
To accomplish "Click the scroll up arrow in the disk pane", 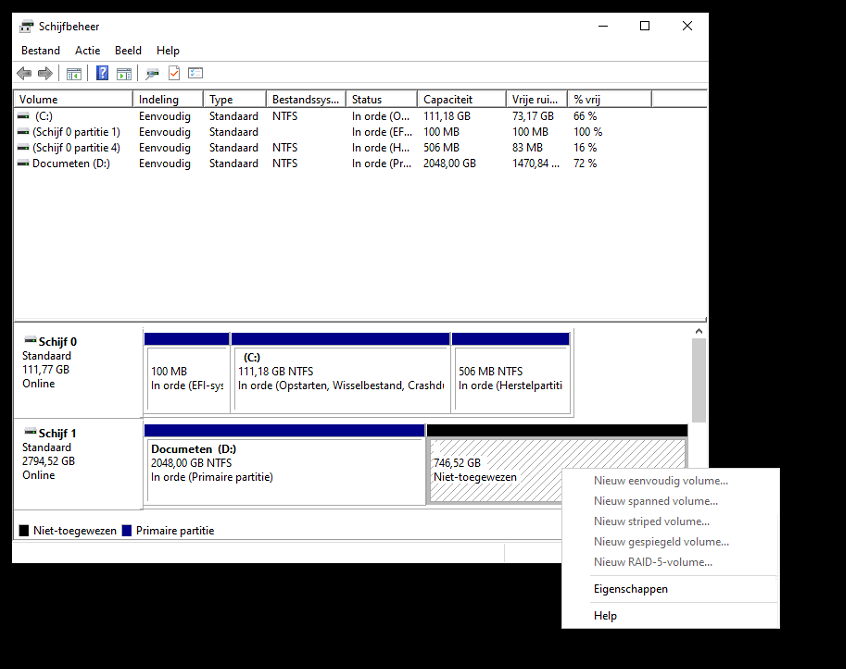I will click(698, 331).
